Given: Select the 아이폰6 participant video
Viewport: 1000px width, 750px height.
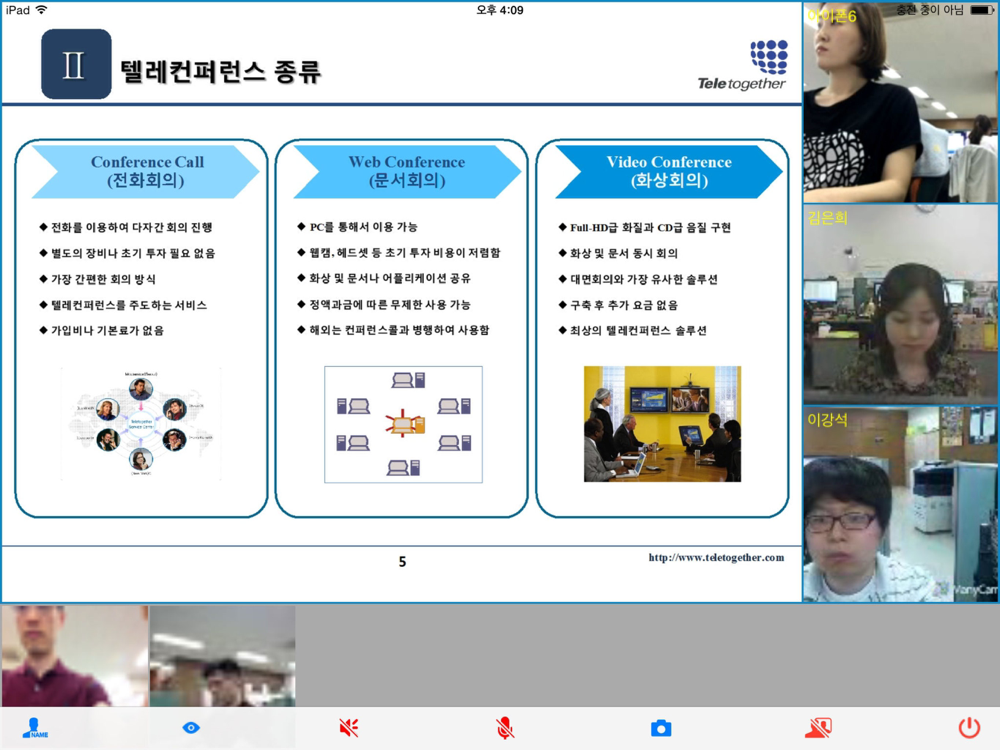Looking at the screenshot, I should tap(900, 103).
